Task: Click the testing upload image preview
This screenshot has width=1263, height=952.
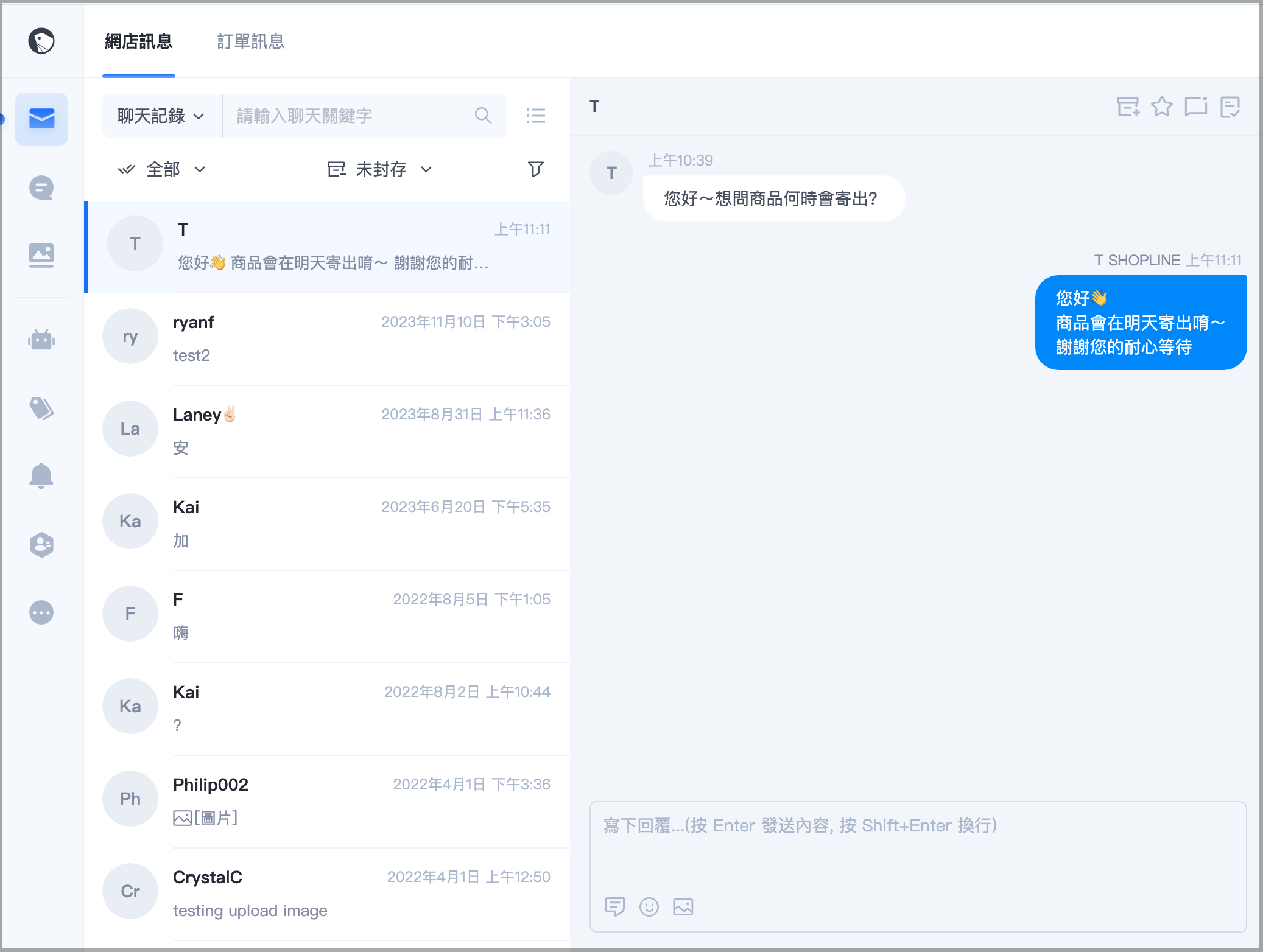Action: [250, 911]
